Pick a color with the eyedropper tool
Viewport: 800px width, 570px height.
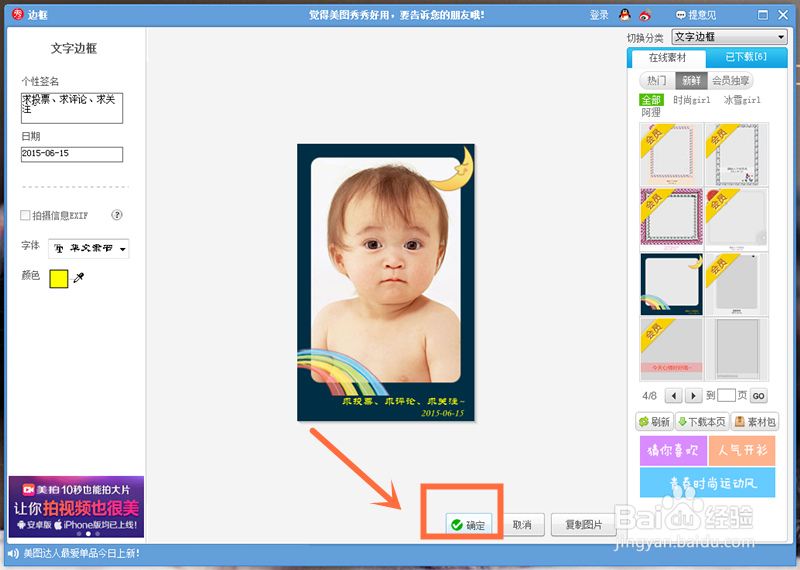pyautogui.click(x=79, y=278)
